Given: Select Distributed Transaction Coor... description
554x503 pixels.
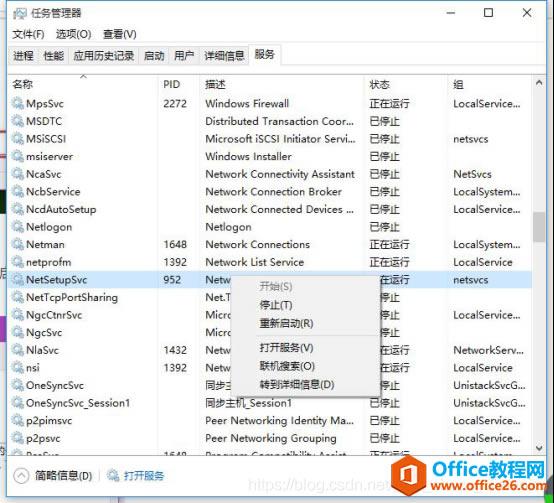Looking at the screenshot, I should point(279,121).
